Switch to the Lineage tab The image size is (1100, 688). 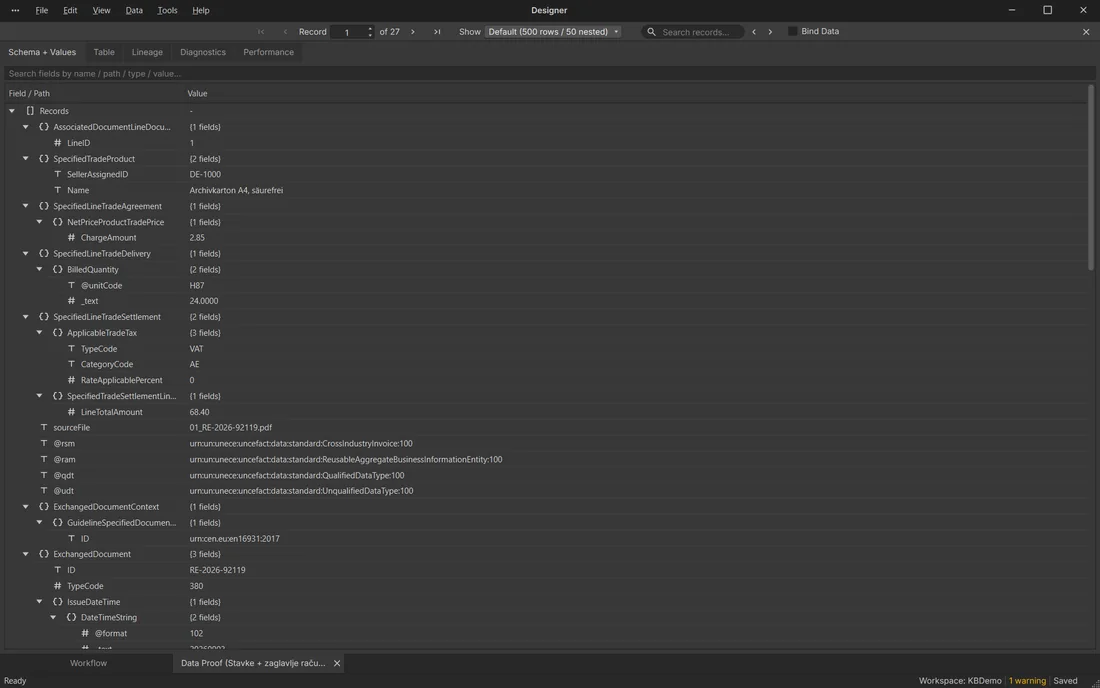[x=147, y=52]
